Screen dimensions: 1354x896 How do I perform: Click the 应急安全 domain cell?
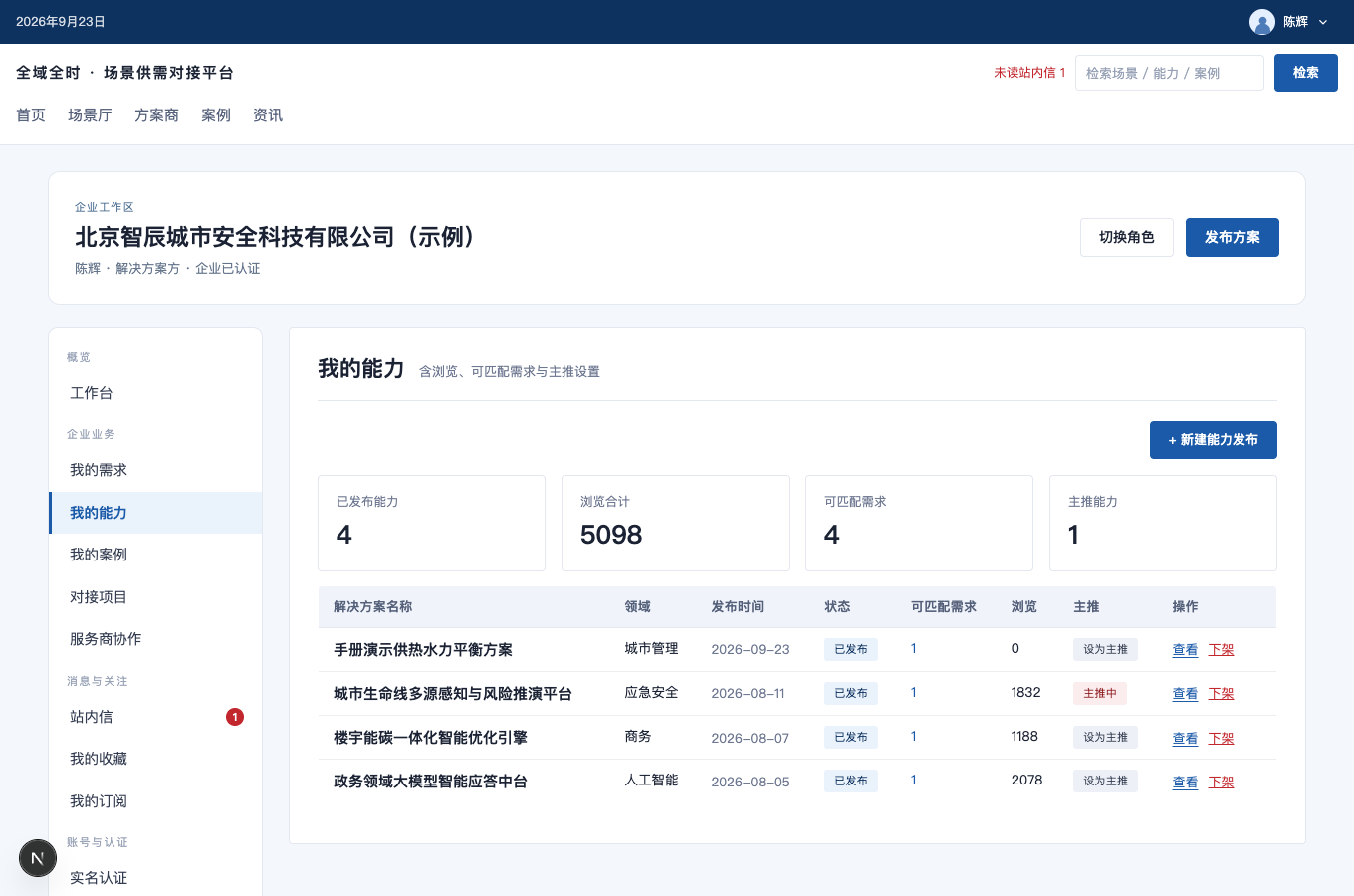(x=651, y=692)
